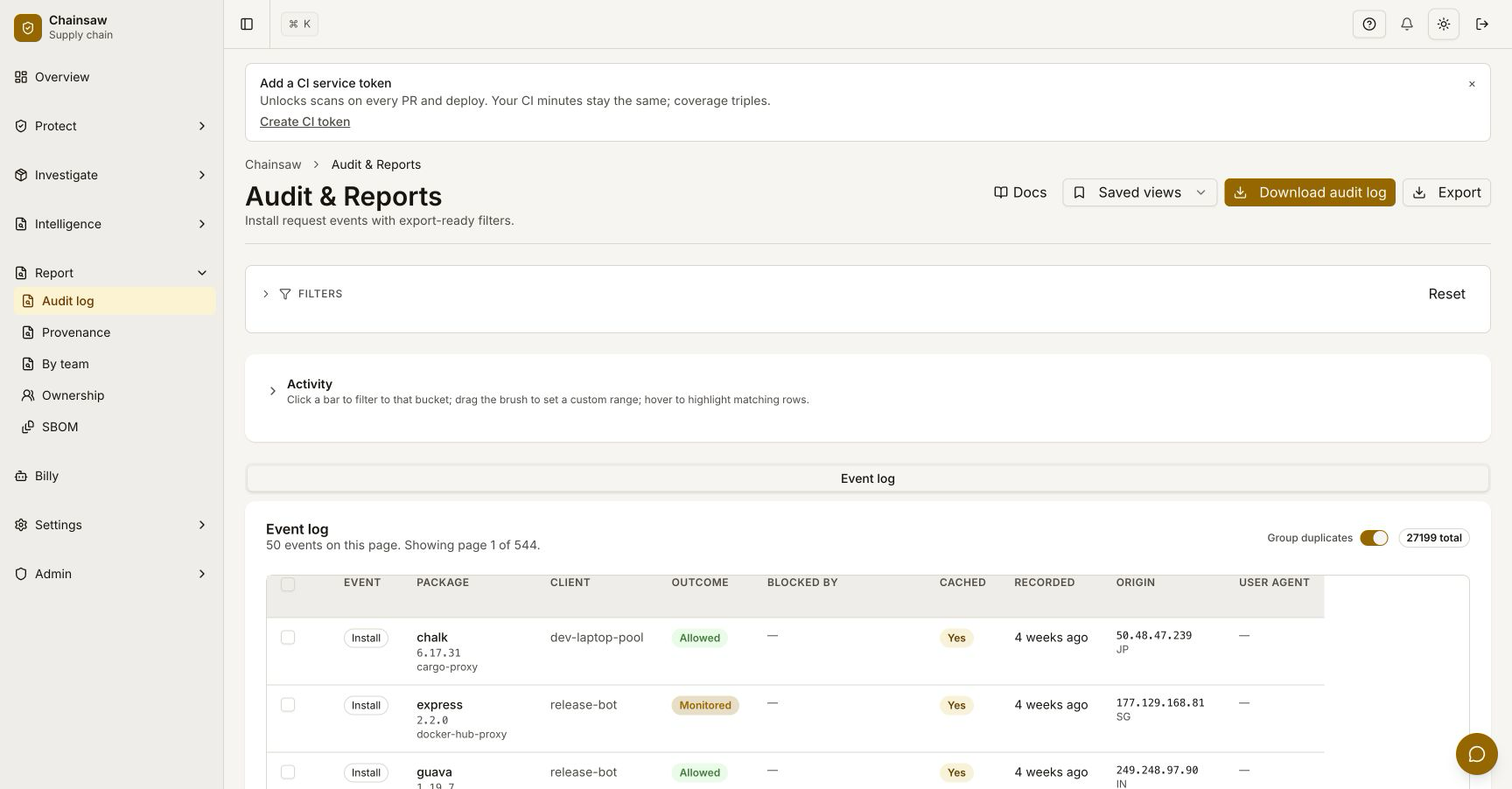The image size is (1512, 789).
Task: Click the Chainsaw breadcrumb
Action: [273, 164]
